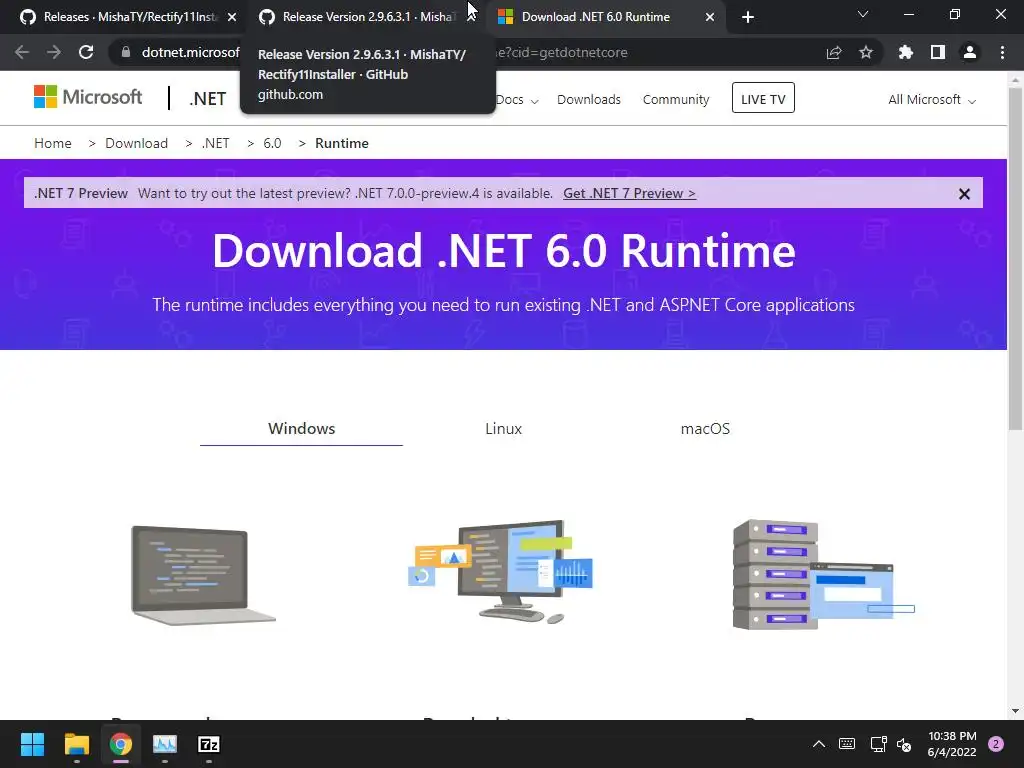Toggle the Chrome side panel icon
The image size is (1024, 768).
[938, 52]
